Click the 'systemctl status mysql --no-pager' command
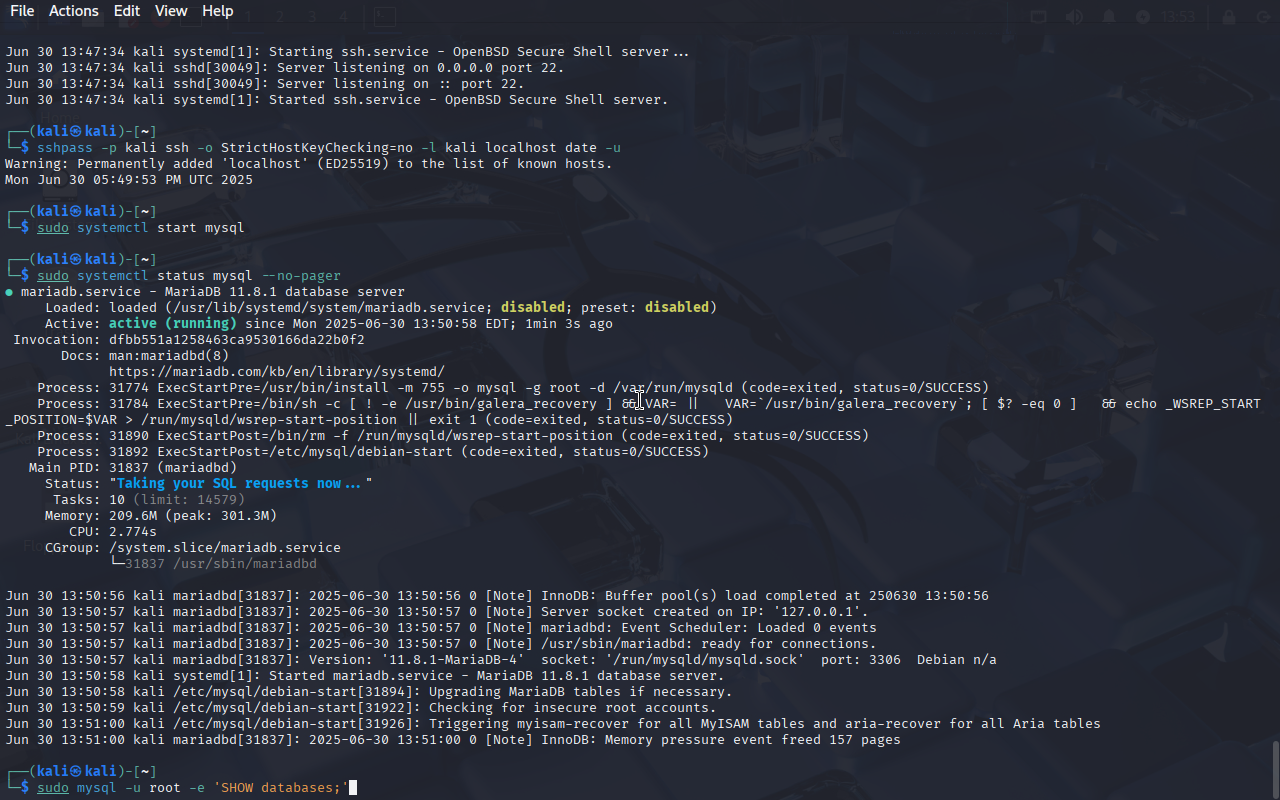 click(209, 276)
